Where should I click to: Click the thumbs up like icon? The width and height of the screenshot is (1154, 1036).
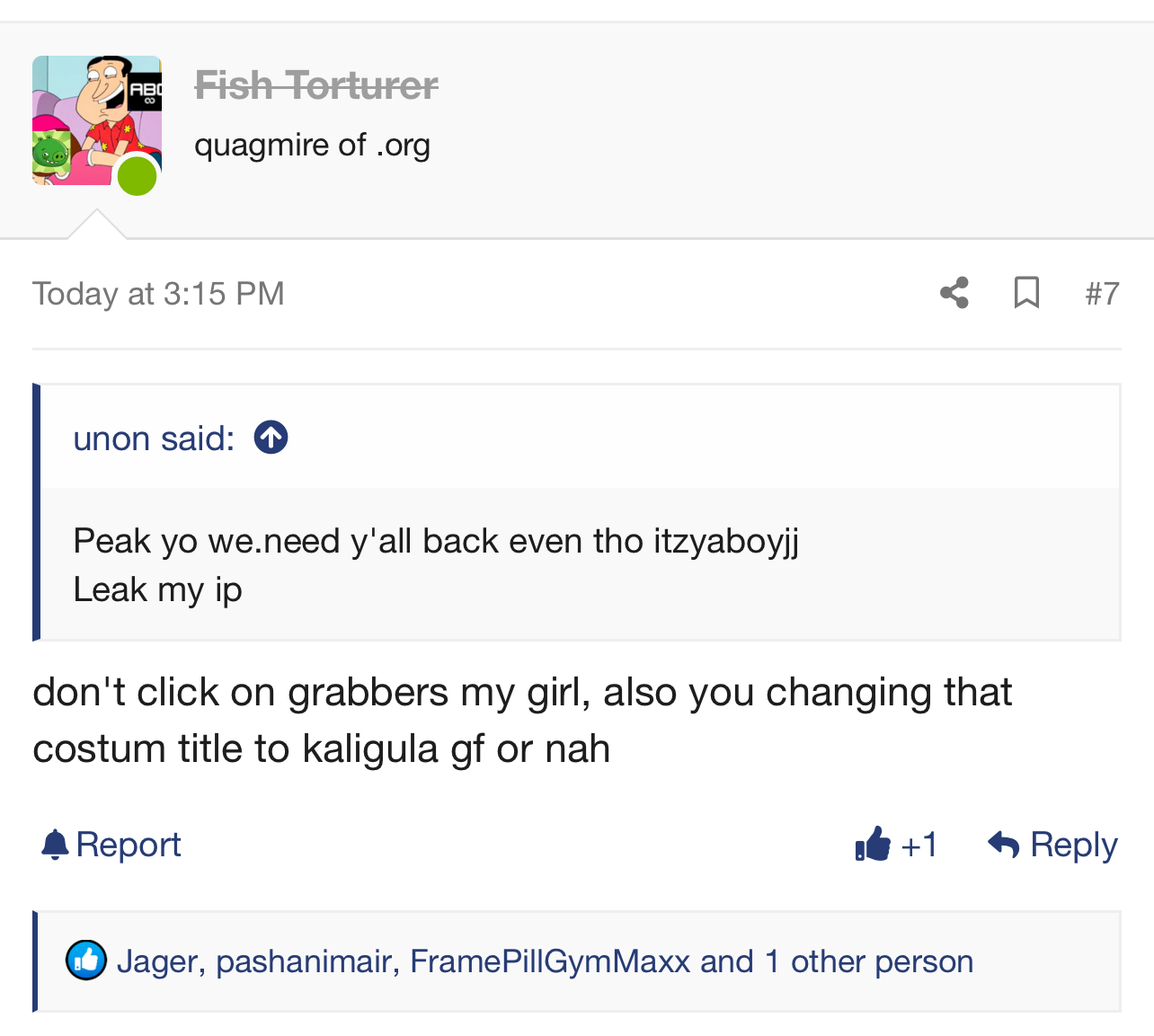point(873,844)
